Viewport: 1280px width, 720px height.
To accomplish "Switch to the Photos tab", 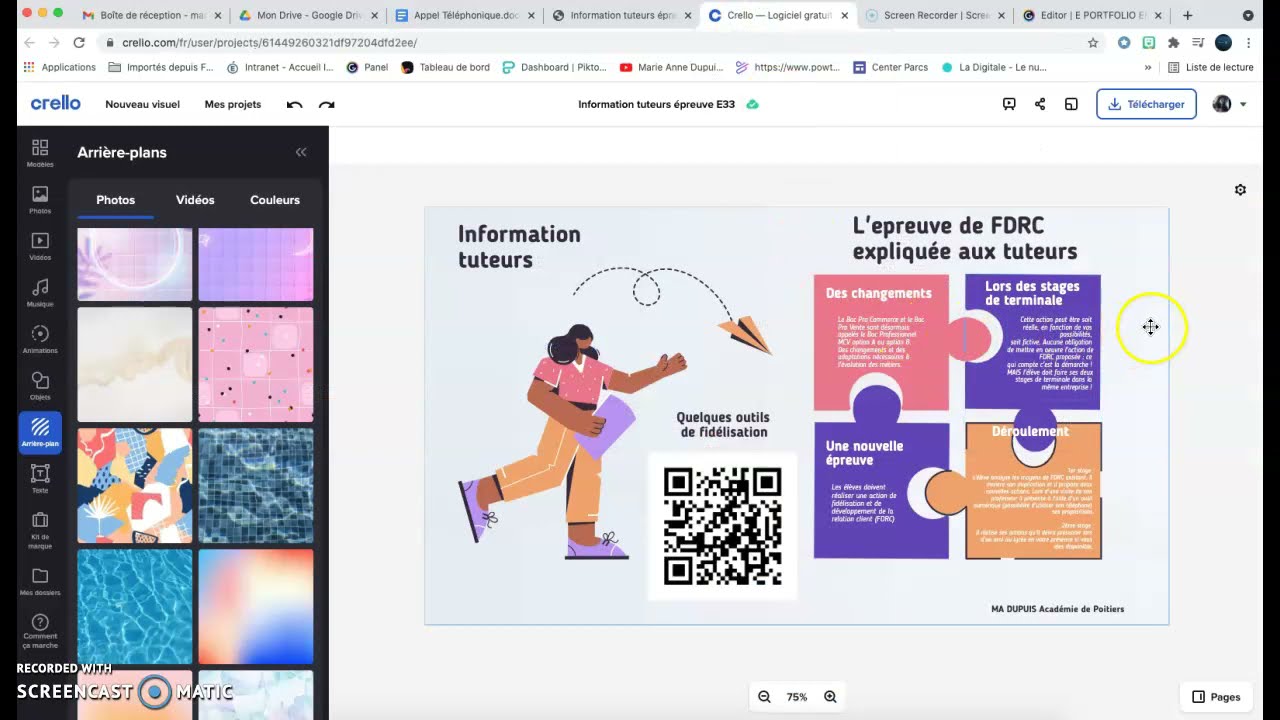I will pos(115,200).
